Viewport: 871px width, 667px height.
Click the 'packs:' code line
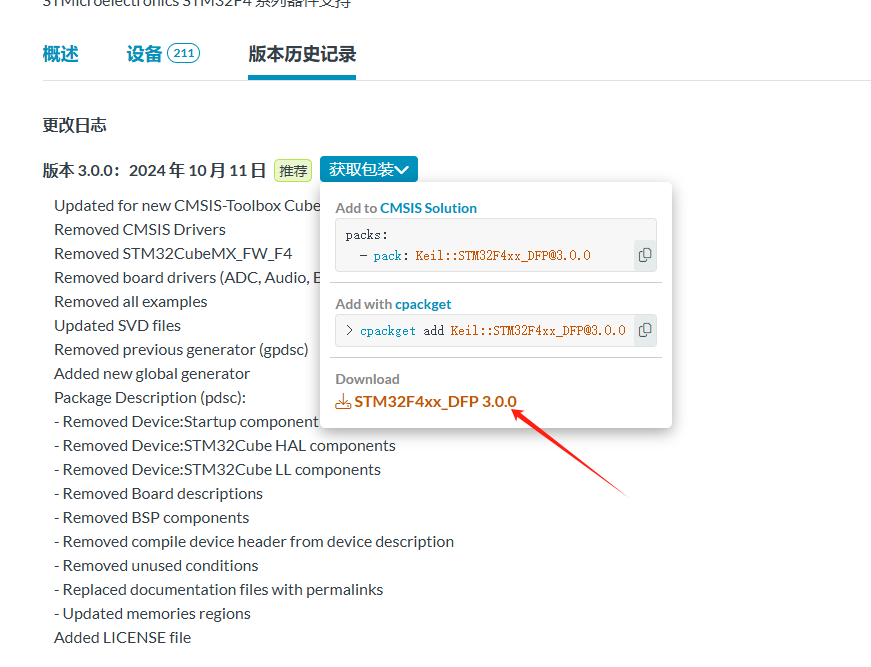point(367,235)
